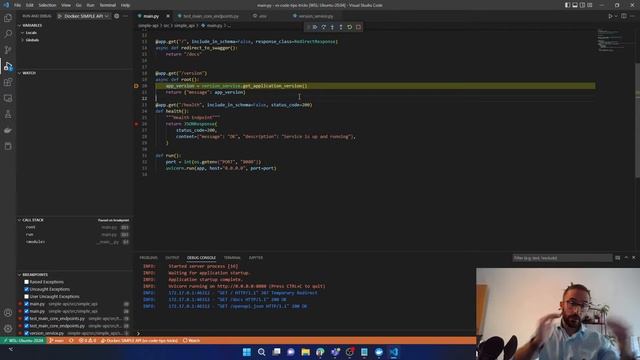Open the Manage gear in activity bar
Viewport: 640px width, 360px height.
coord(8,329)
